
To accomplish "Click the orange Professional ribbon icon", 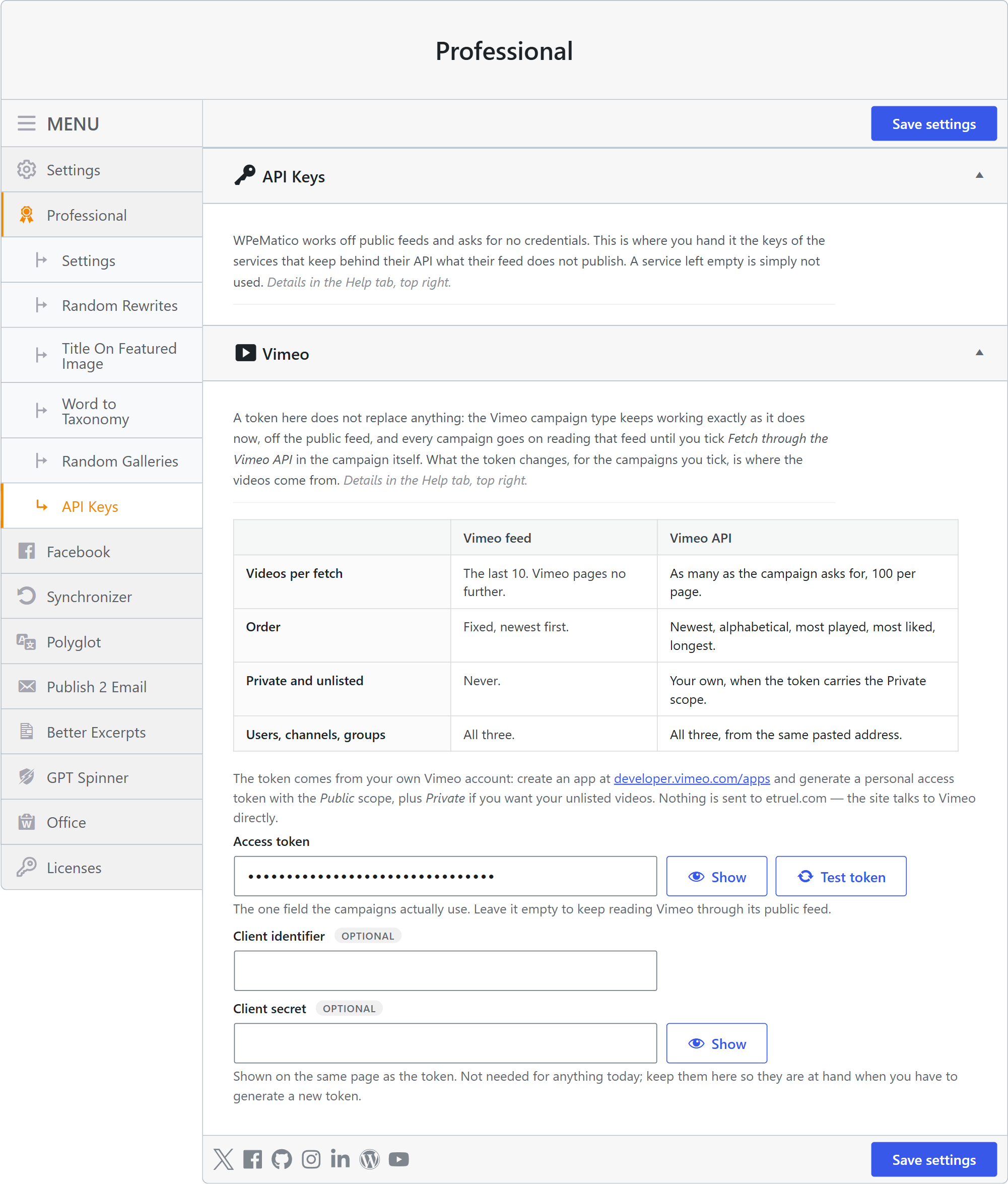I will [26, 214].
